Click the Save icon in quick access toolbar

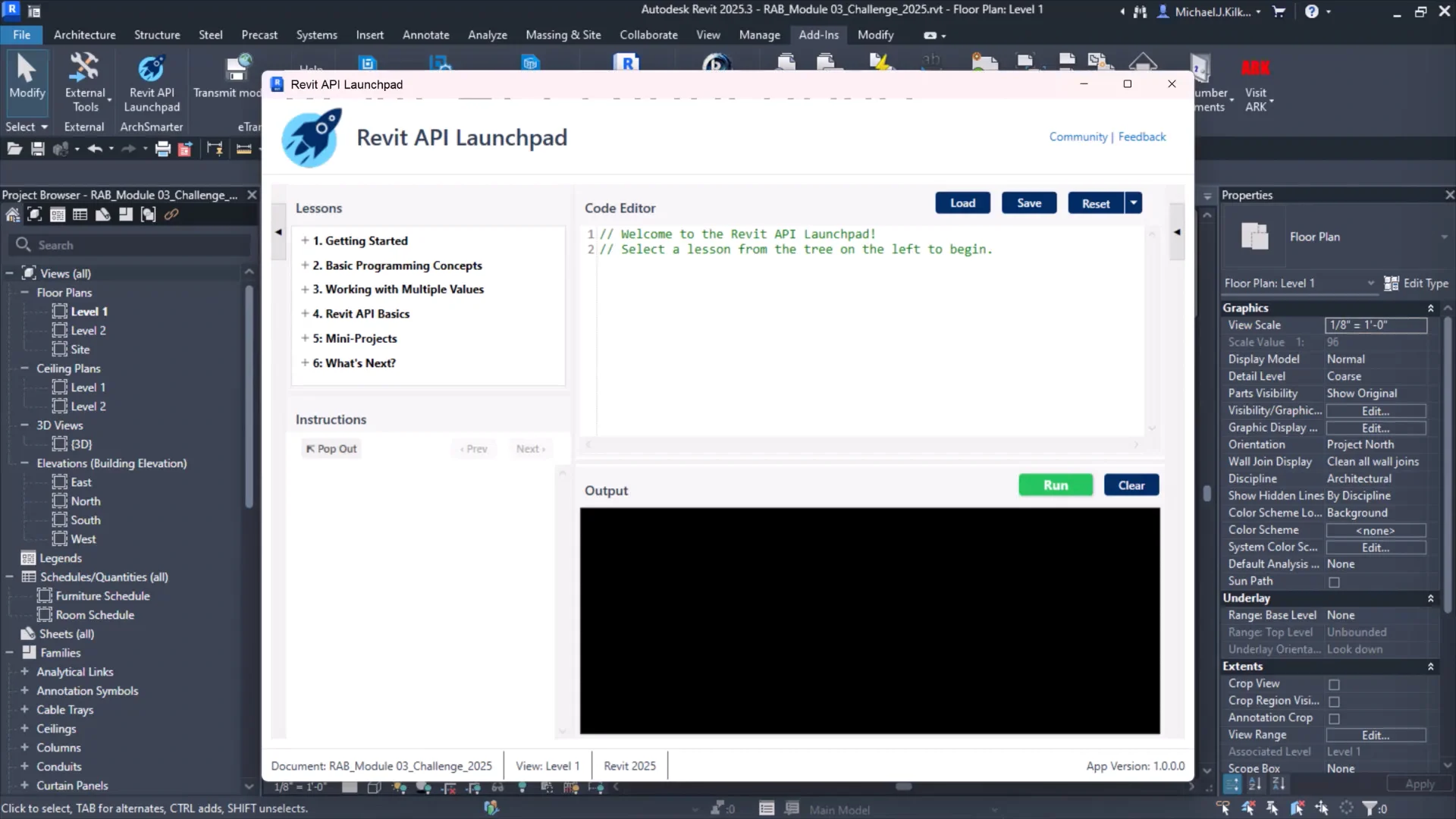point(38,149)
